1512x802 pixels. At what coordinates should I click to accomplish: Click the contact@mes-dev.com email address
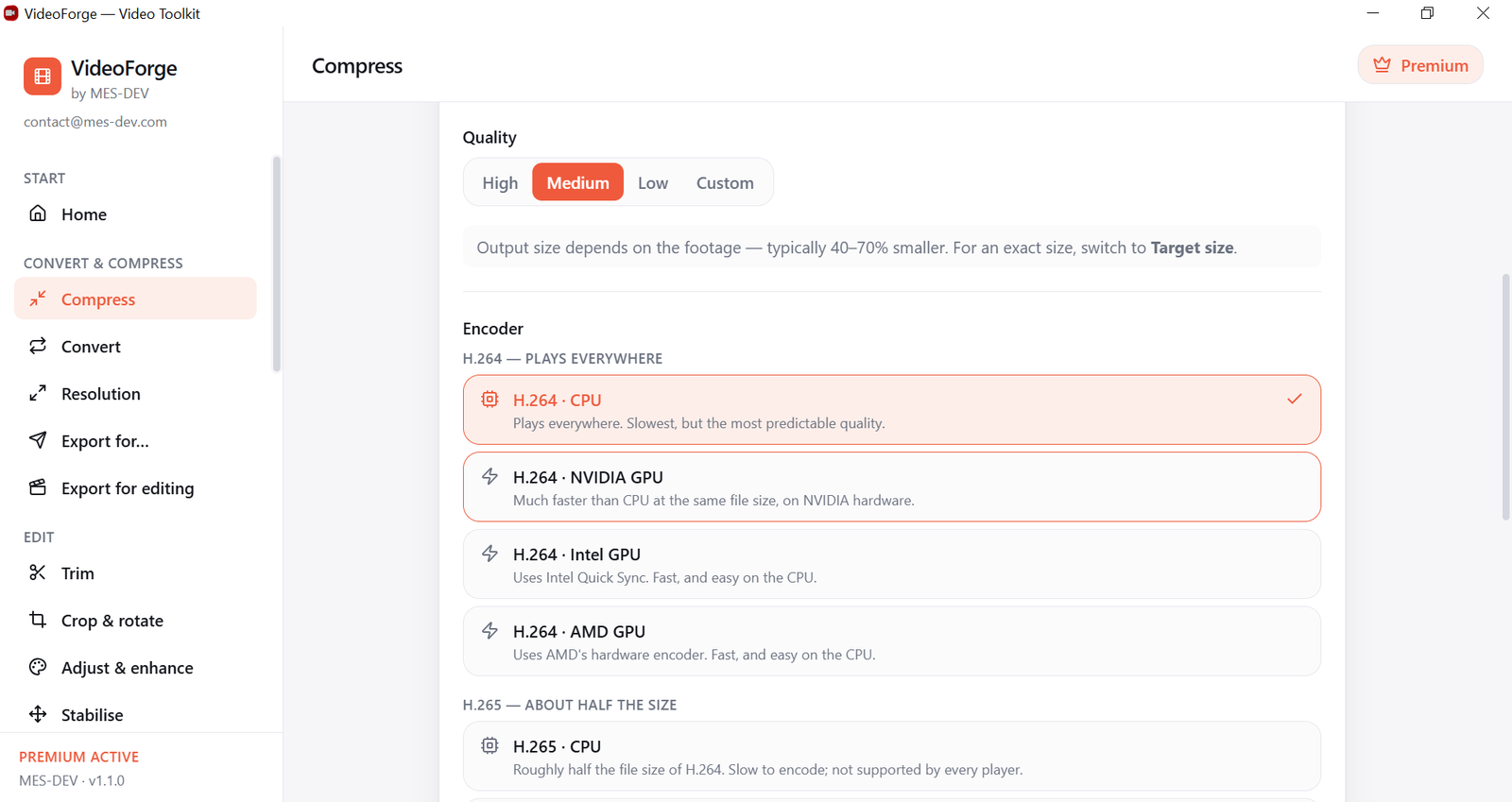coord(95,122)
